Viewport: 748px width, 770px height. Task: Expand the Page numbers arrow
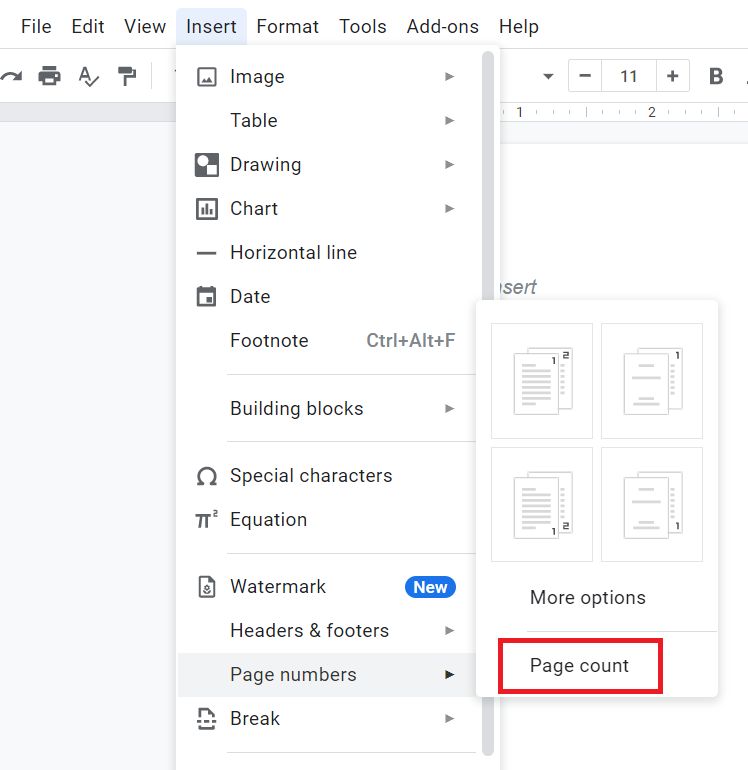point(449,675)
